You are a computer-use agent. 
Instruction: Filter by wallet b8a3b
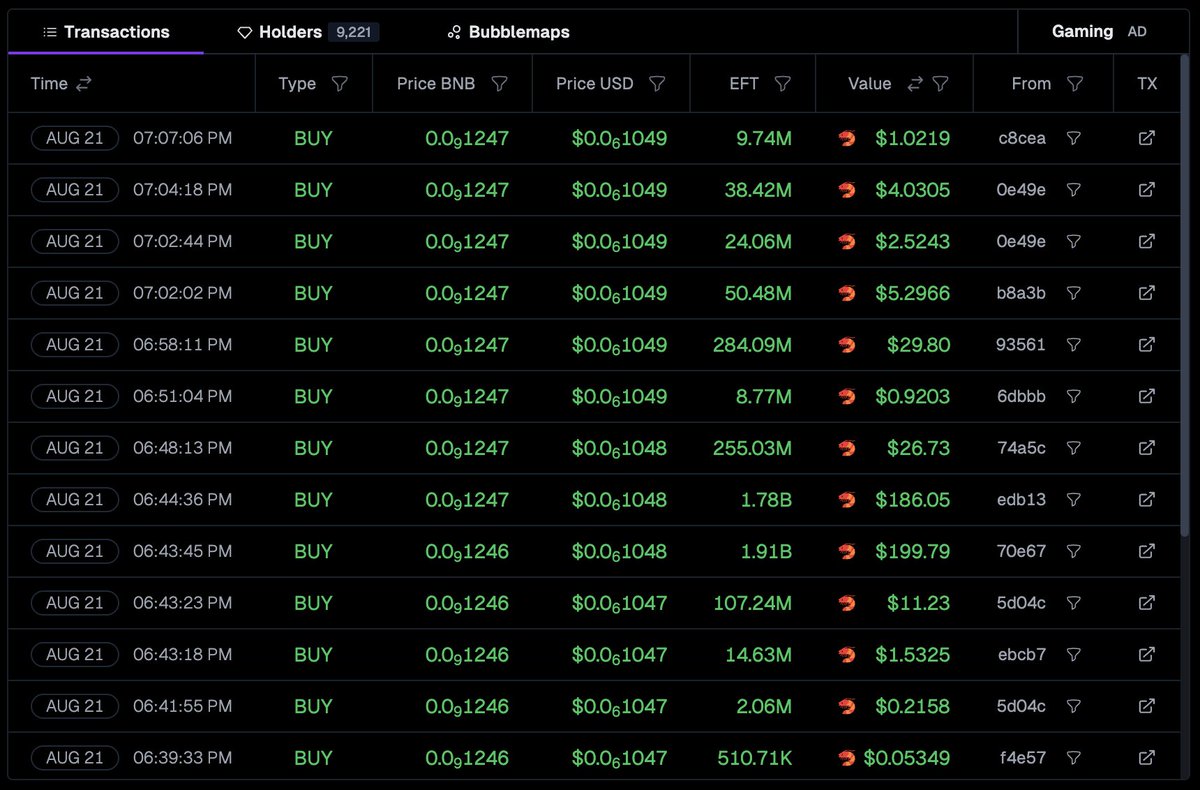tap(1073, 293)
